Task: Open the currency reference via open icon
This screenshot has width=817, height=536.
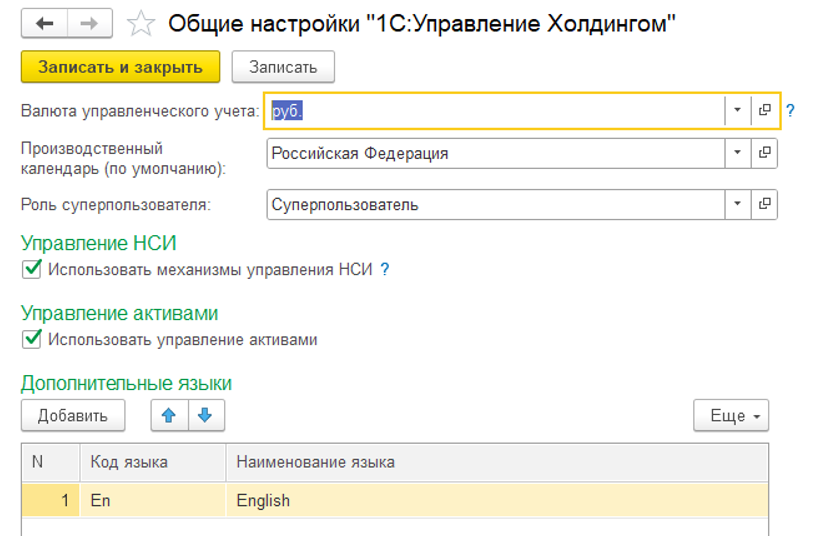Action: [765, 111]
